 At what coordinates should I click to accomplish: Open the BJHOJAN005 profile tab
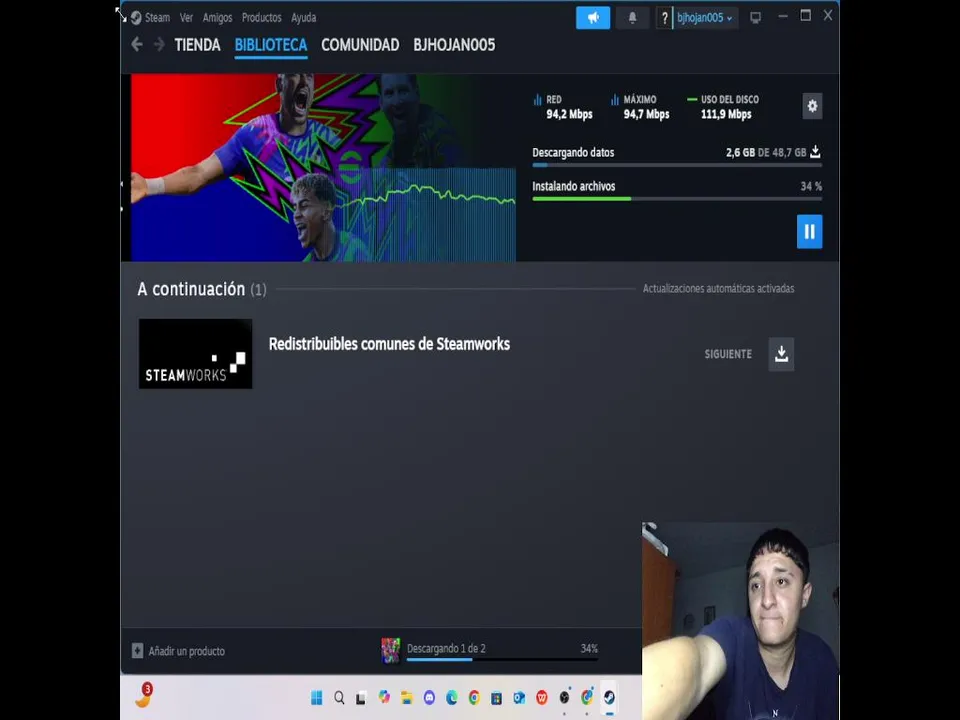(454, 45)
